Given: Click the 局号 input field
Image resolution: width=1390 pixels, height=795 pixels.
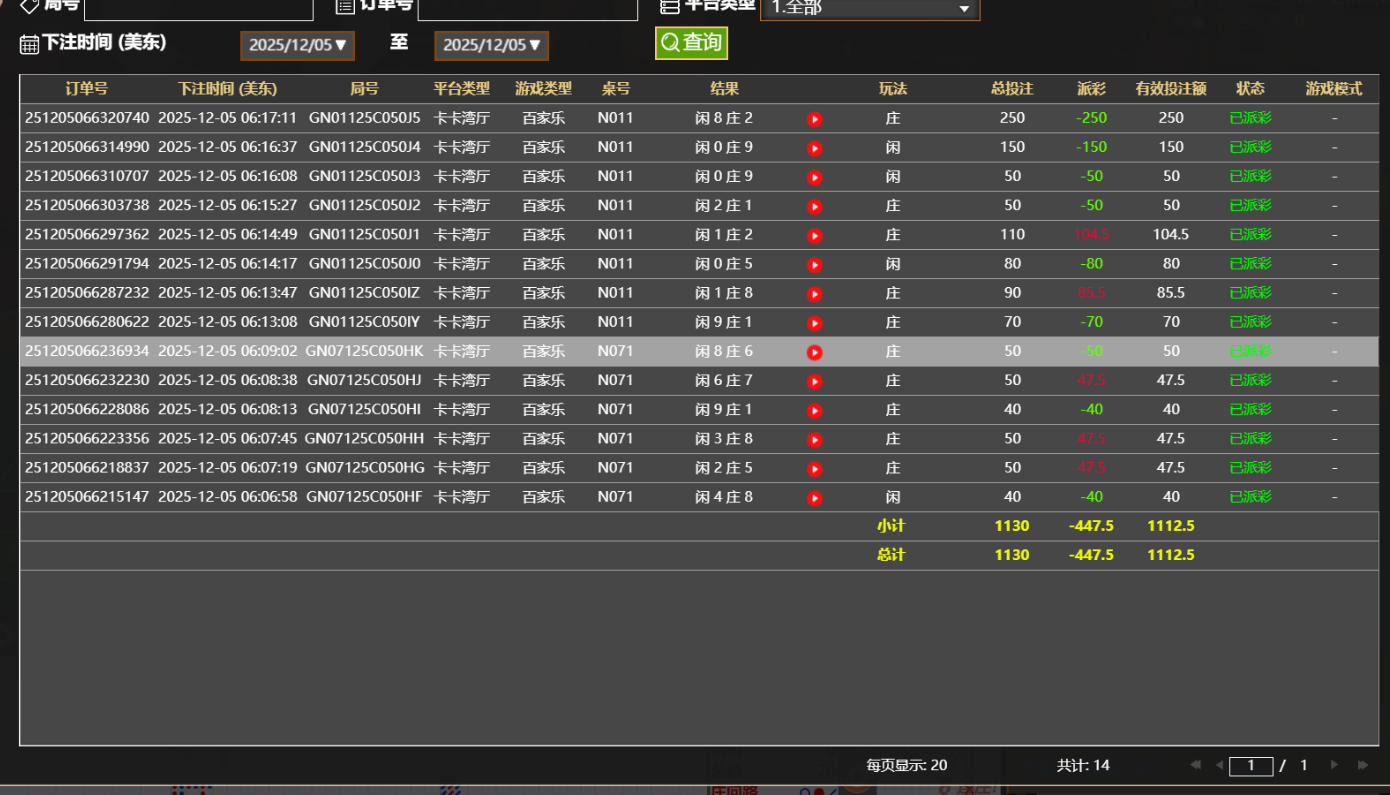Looking at the screenshot, I should [198, 9].
